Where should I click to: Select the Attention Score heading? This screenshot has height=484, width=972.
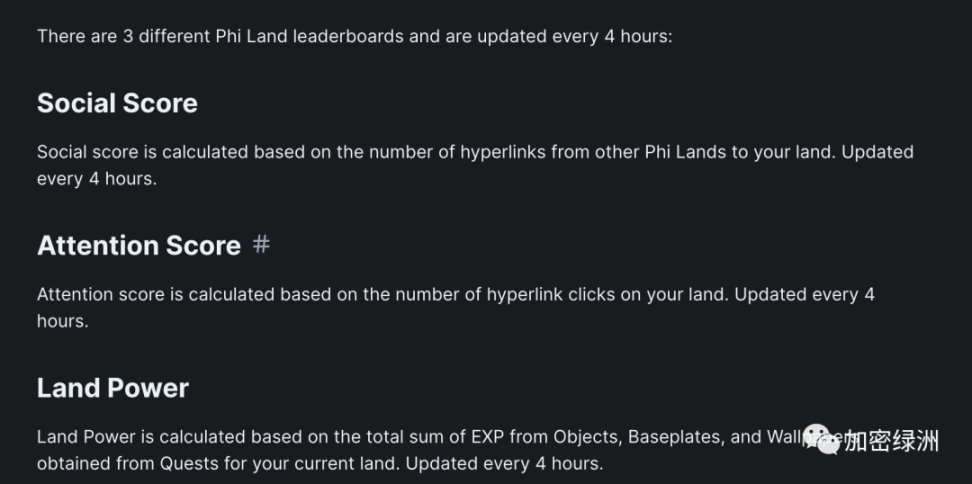pos(139,245)
